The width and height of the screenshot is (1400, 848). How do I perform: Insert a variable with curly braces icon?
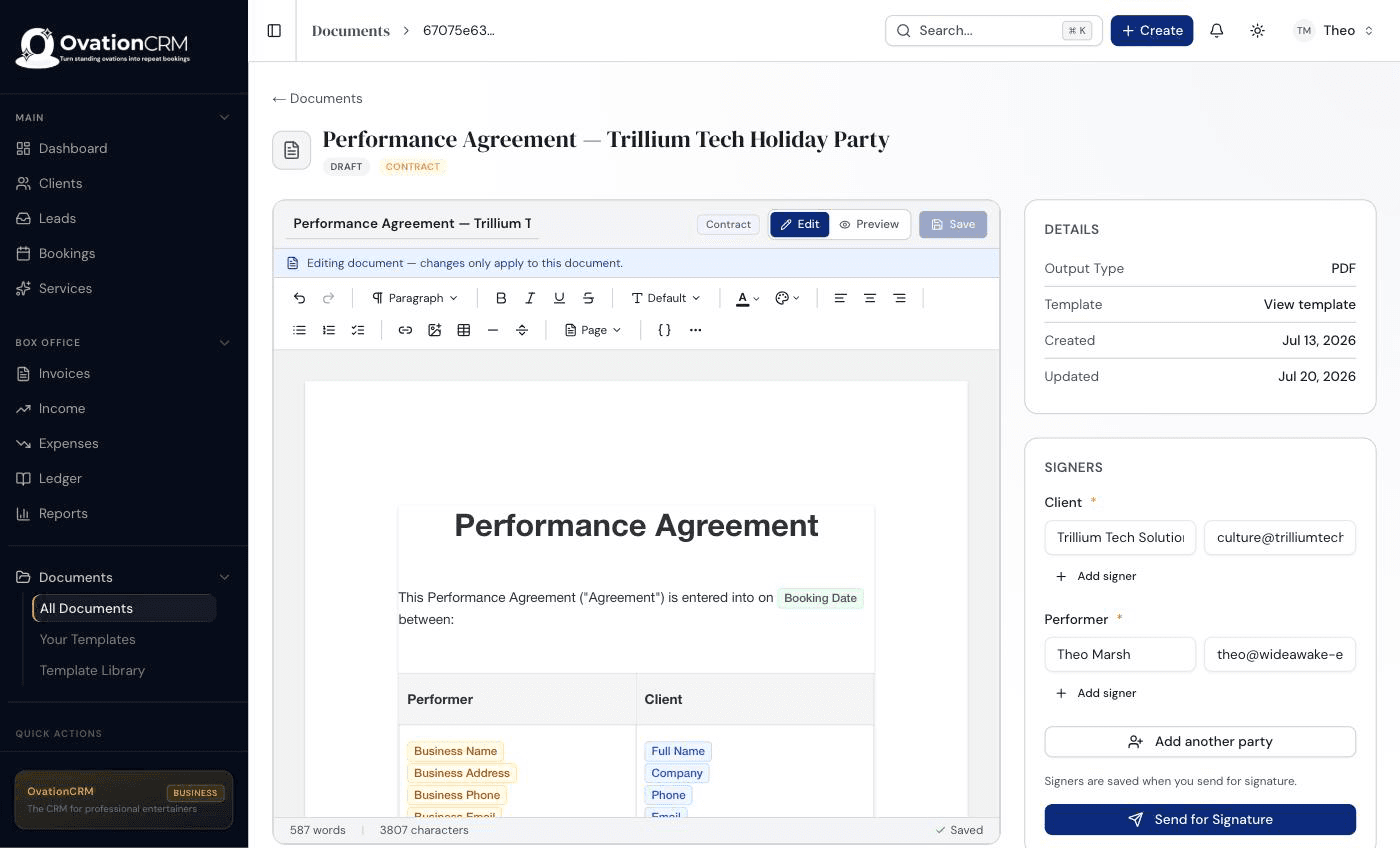pos(664,330)
